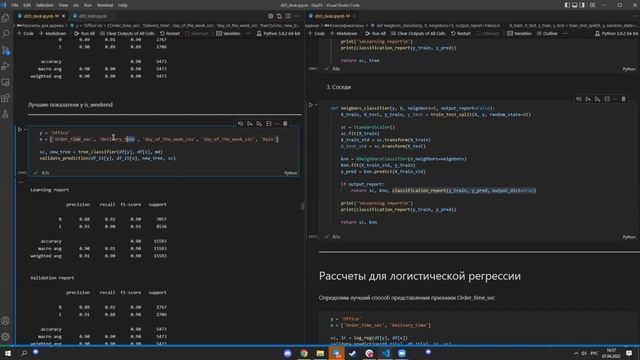Run the left notebook cell with y = 'Office'
Viewport: 640px width, 360px height.
click(x=19, y=129)
